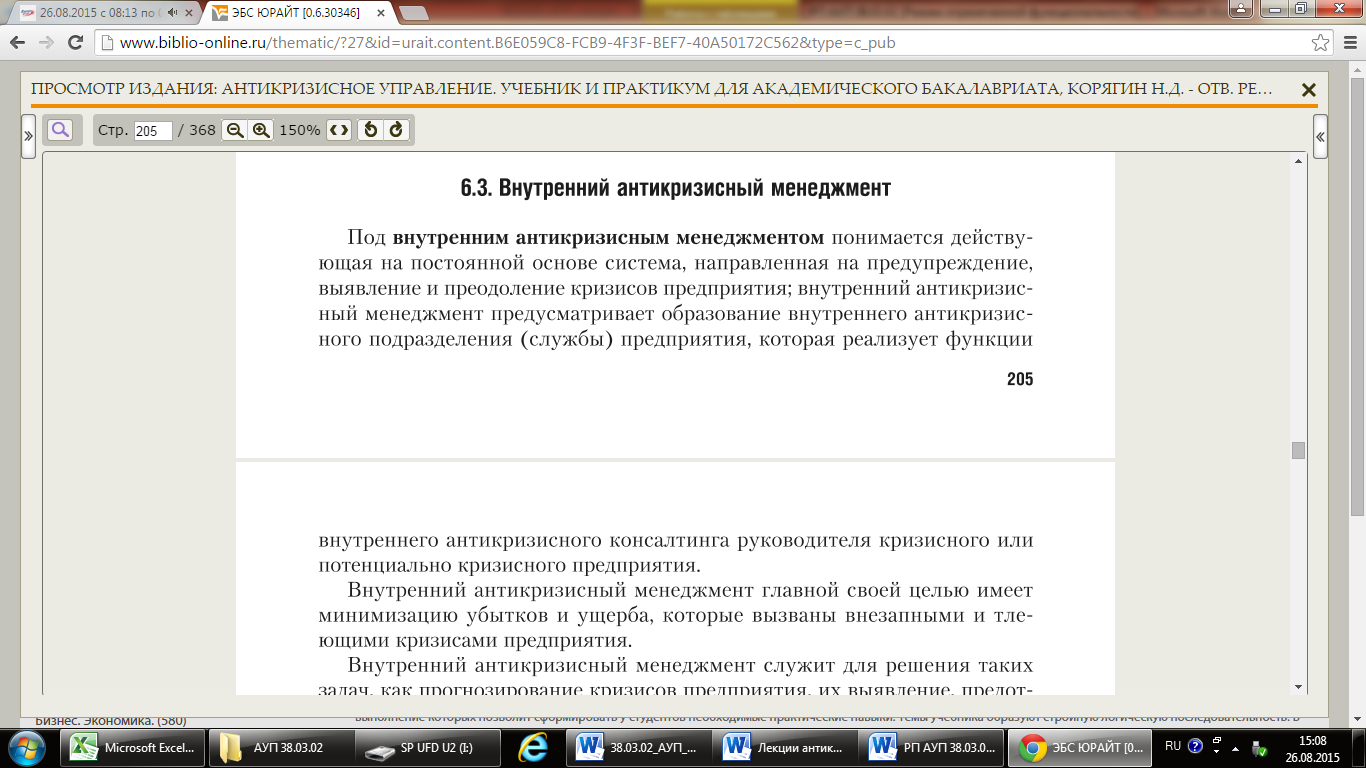Bookmark this page with the star
The image size is (1366, 768).
click(1320, 43)
